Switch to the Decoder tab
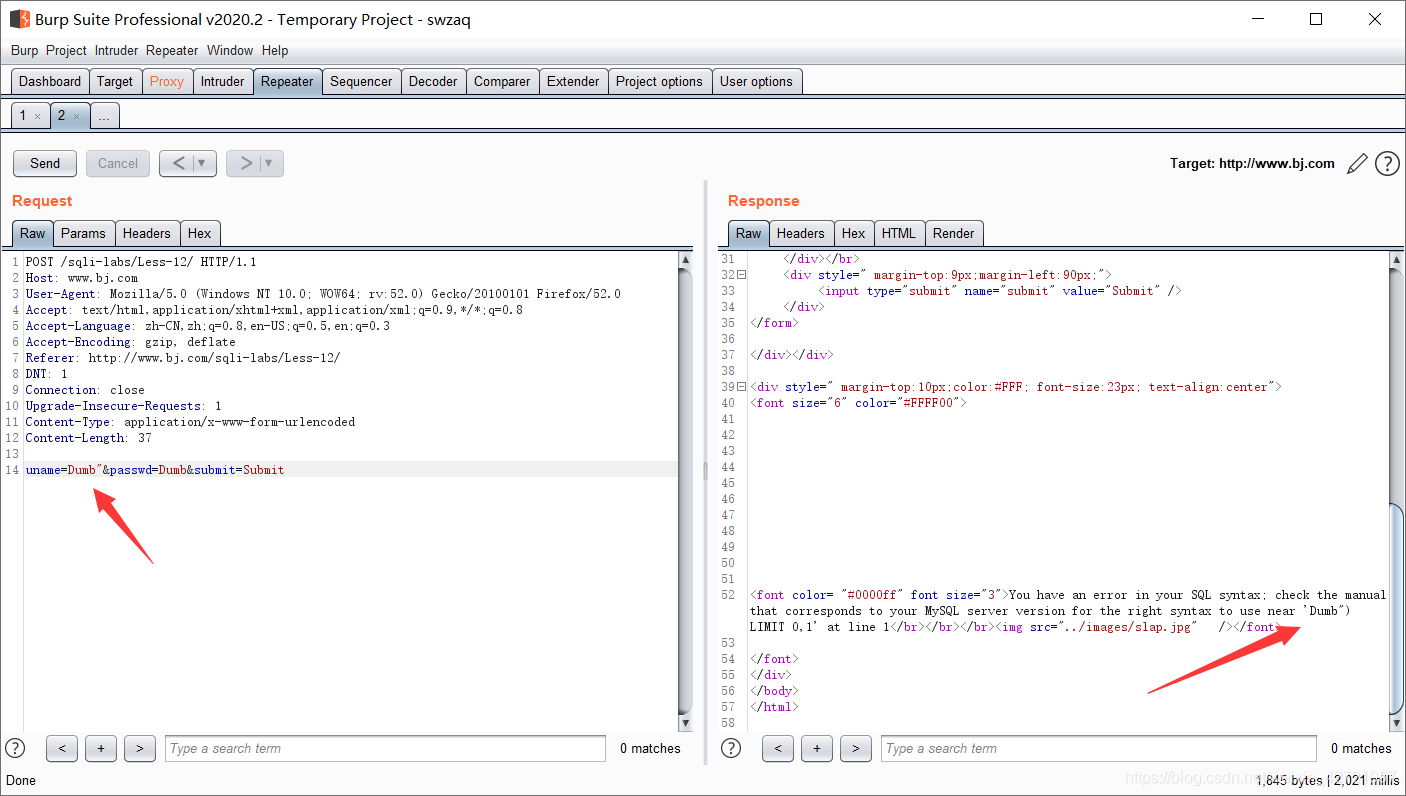 point(433,82)
